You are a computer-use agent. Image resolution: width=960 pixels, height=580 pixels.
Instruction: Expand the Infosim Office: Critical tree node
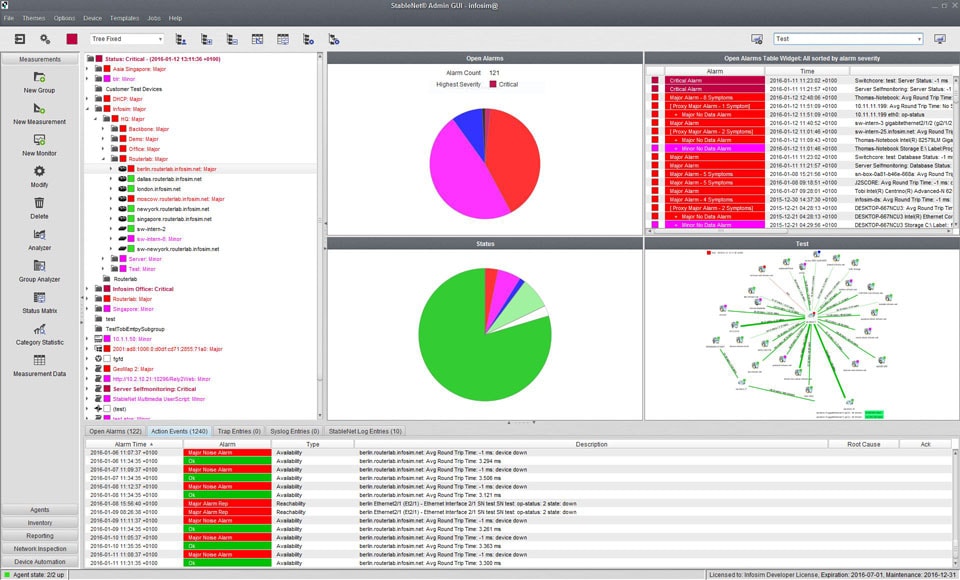tap(87, 289)
